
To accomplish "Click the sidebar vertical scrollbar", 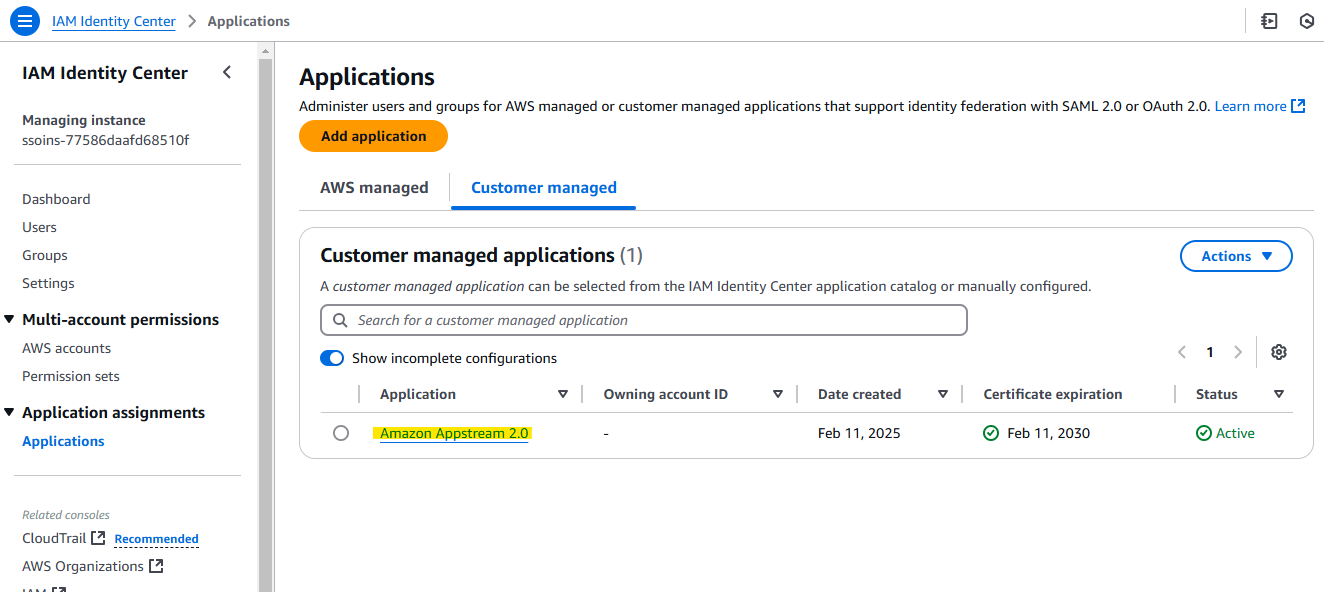I will point(265,300).
